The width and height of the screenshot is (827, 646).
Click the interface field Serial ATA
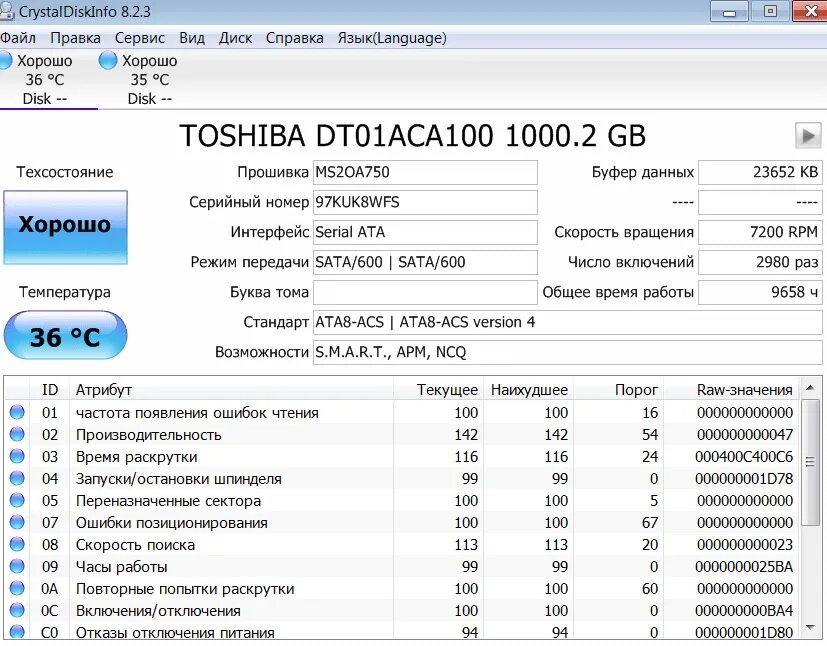(x=425, y=233)
